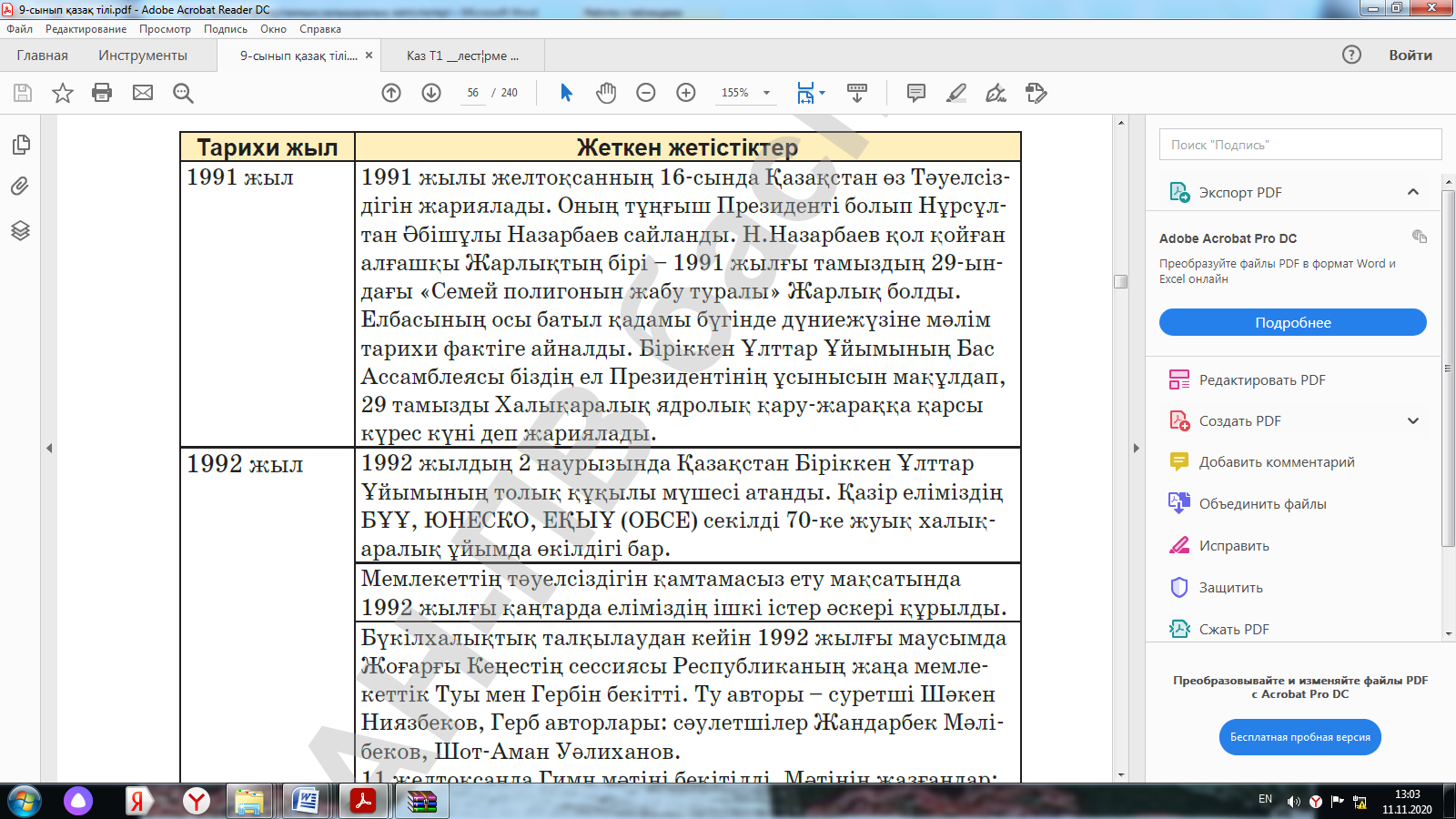The width and height of the screenshot is (1456, 819).
Task: Open the 155% zoom level dropdown
Action: [766, 93]
